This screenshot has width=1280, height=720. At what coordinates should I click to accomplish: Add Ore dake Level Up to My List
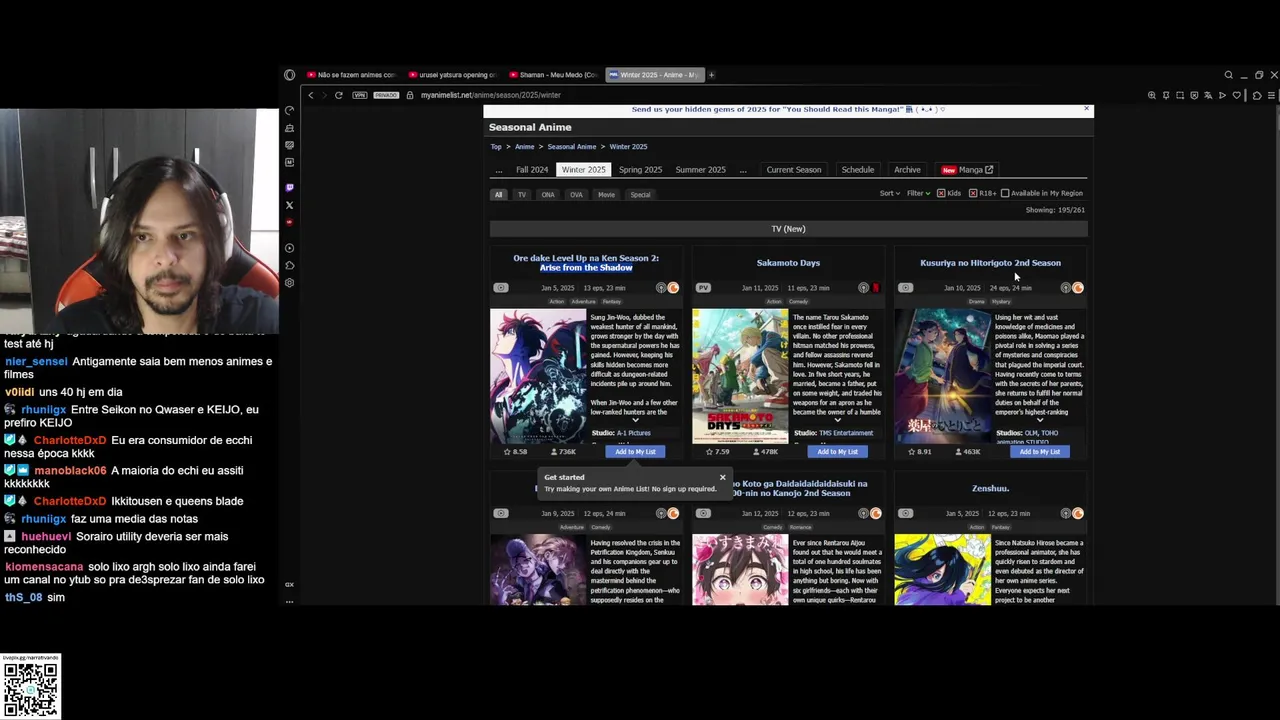point(635,452)
